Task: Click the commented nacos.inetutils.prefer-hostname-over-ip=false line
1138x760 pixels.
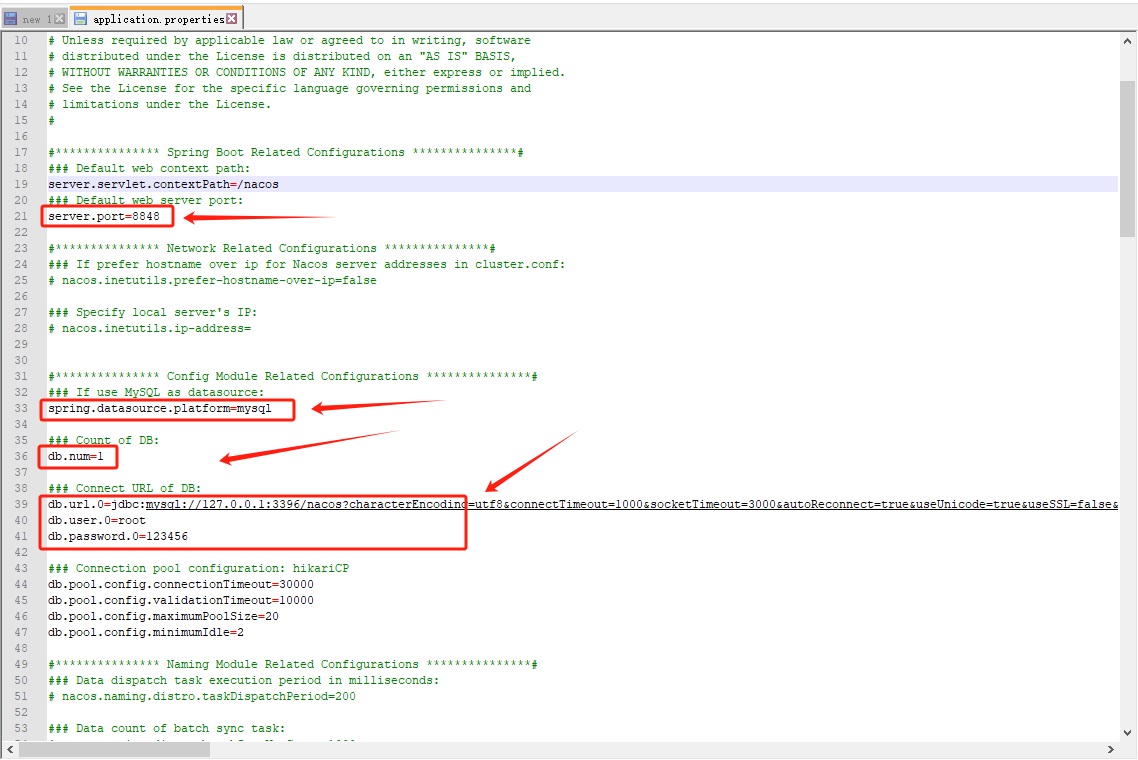Action: coord(213,280)
